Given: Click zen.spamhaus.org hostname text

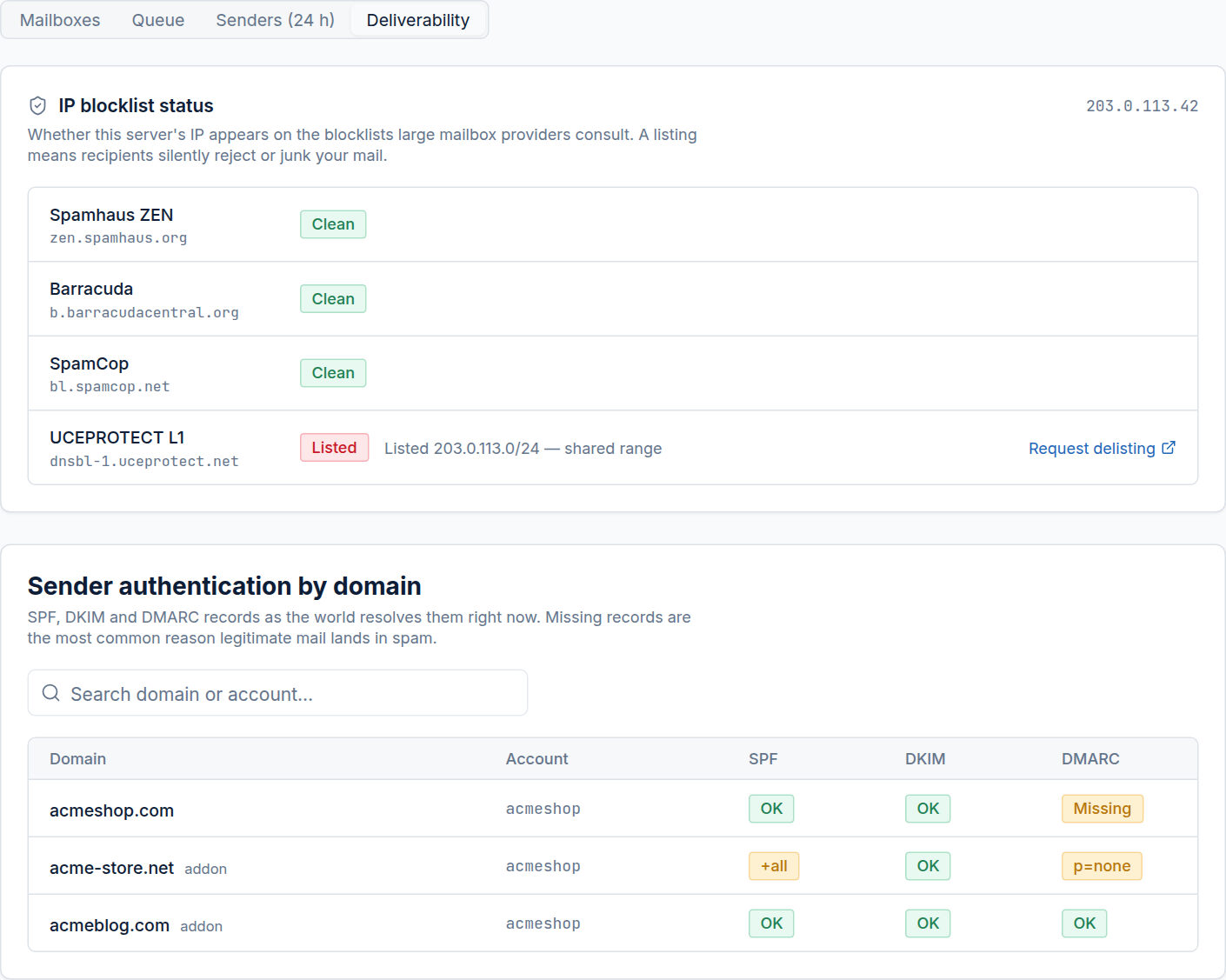Looking at the screenshot, I should (x=118, y=238).
